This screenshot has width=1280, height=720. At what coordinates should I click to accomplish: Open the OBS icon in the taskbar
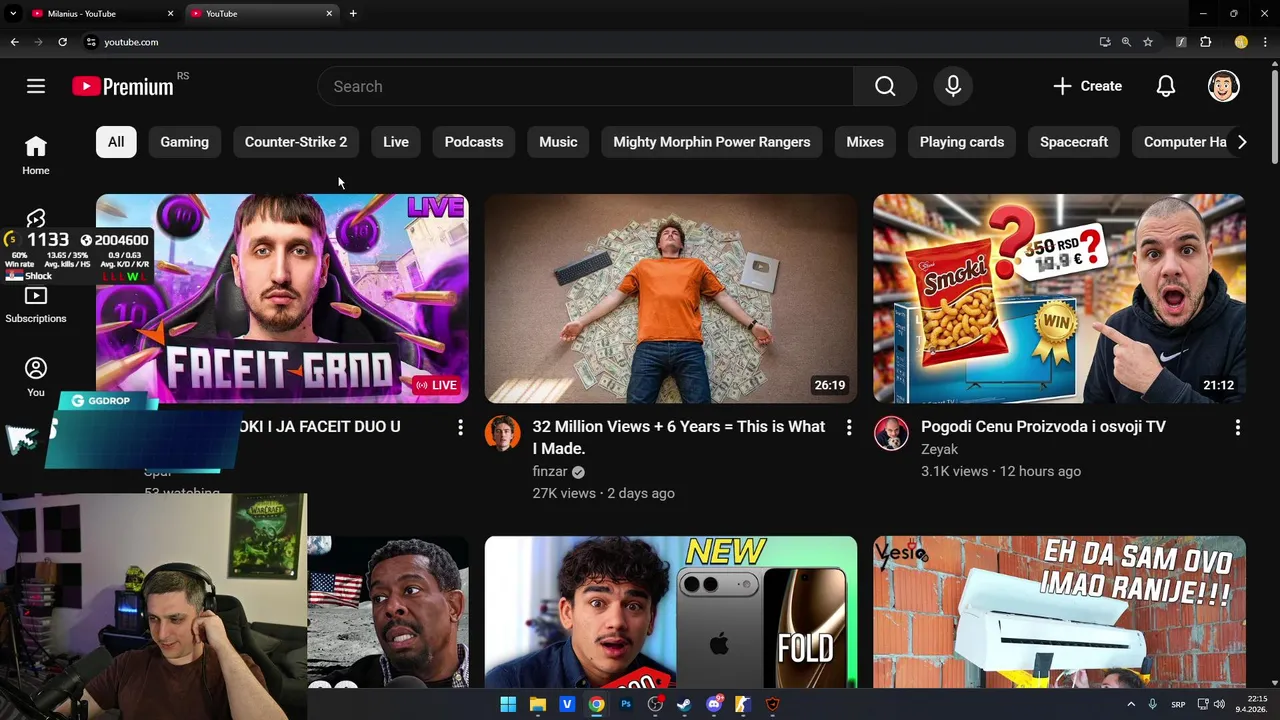click(x=655, y=704)
